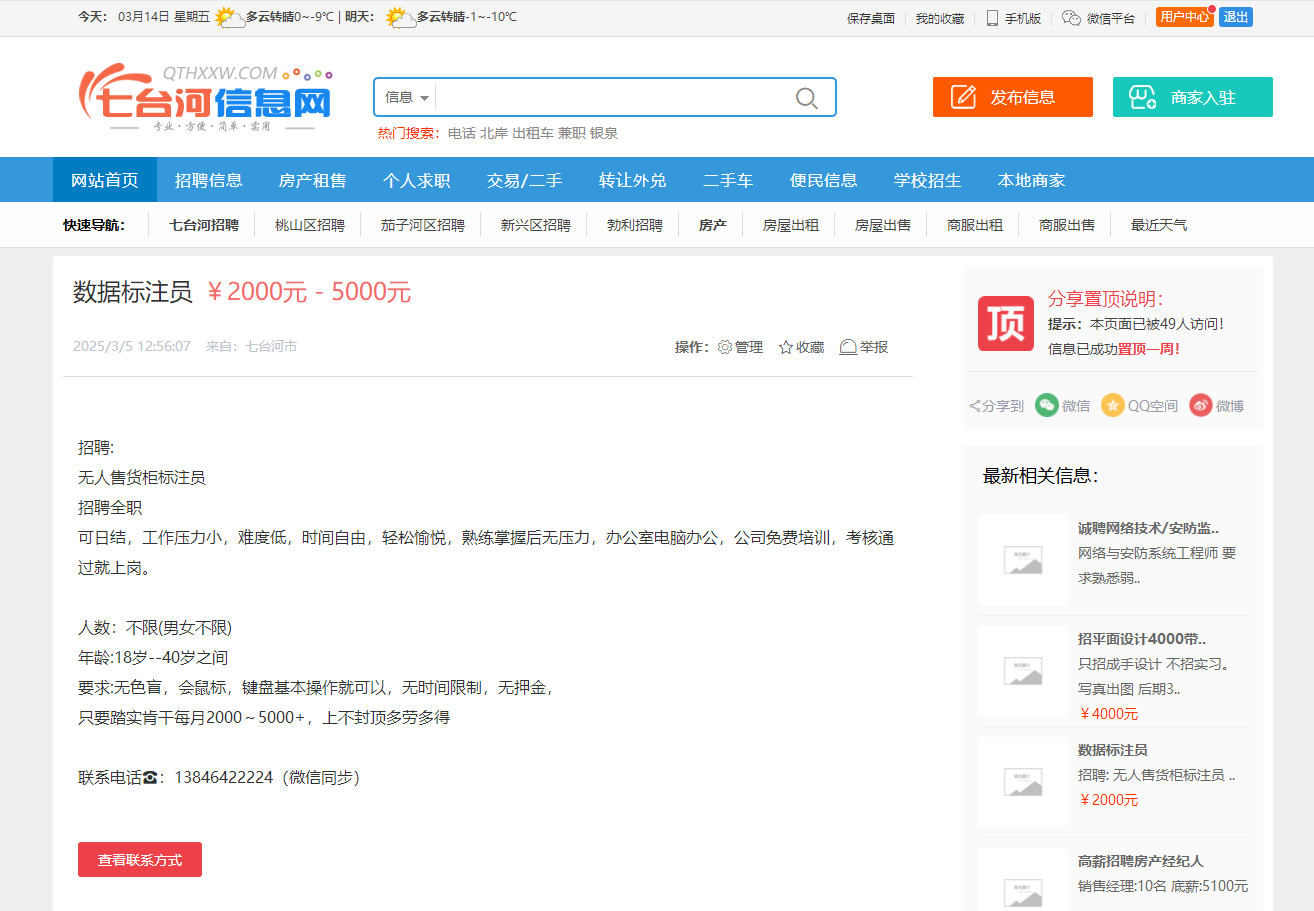Click the 收藏 star icon
The height and width of the screenshot is (911, 1314).
point(786,347)
